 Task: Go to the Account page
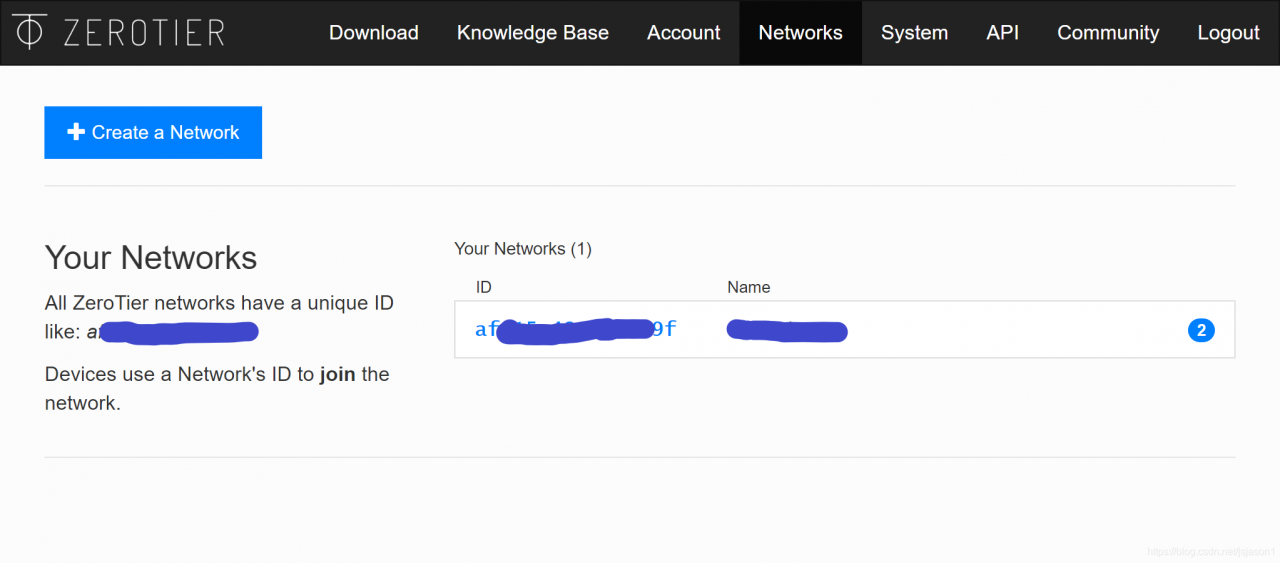coord(683,33)
